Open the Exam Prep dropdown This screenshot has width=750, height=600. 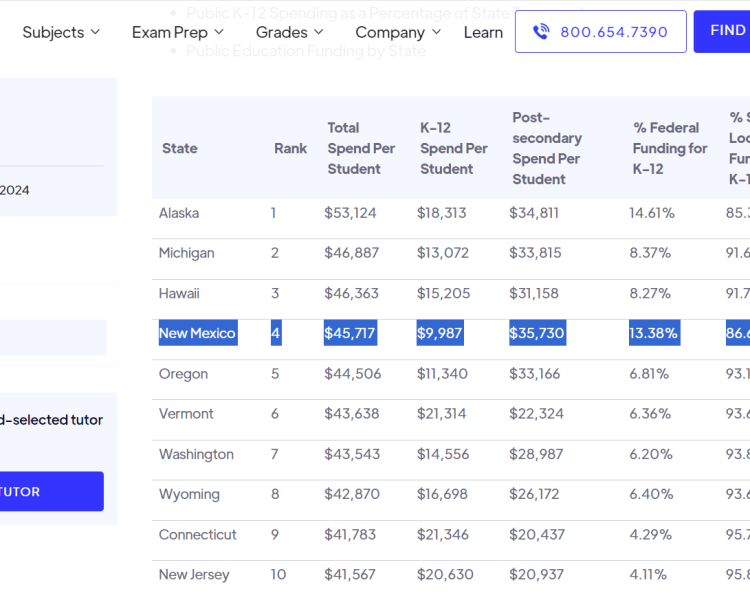177,32
